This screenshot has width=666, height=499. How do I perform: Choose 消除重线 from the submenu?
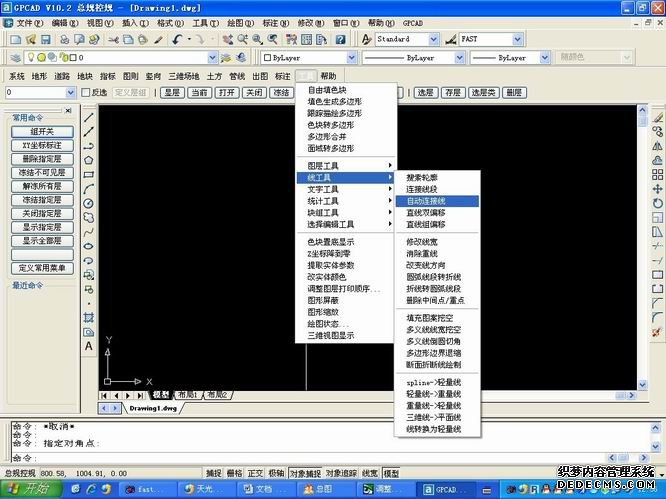437,254
